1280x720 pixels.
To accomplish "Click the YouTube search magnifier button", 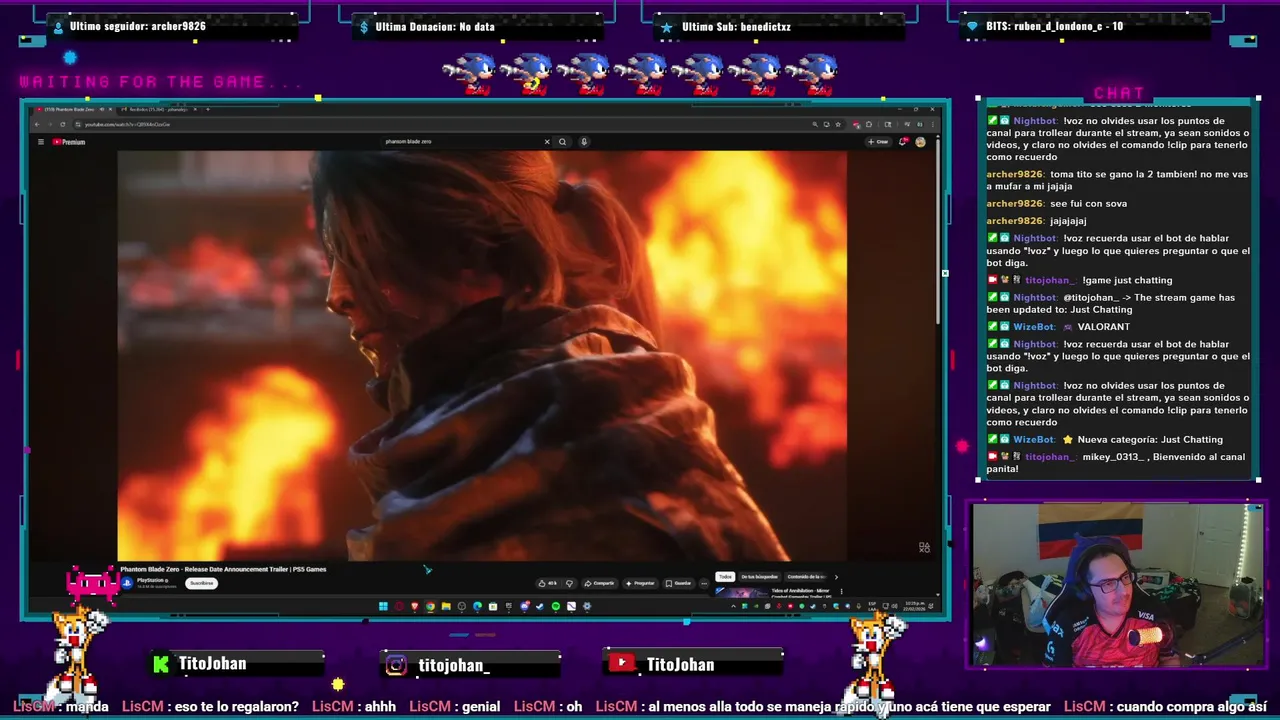I will (x=563, y=142).
